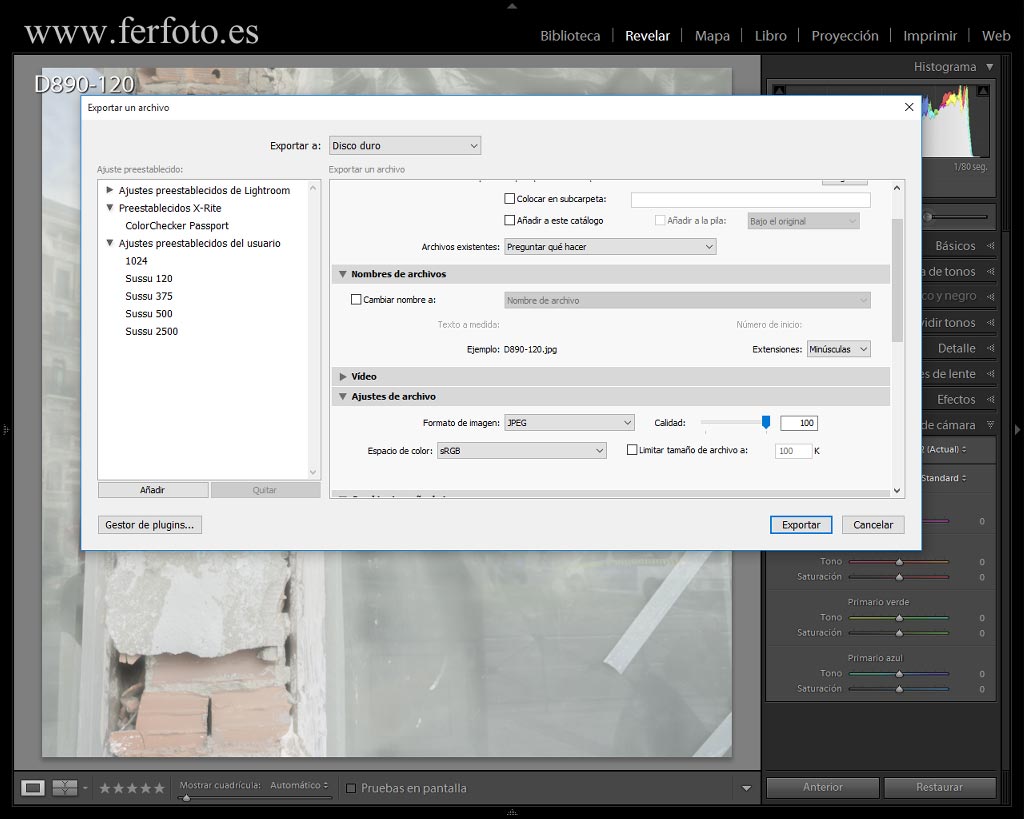Image resolution: width=1024 pixels, height=819 pixels.
Task: Select the loupe view icon in toolbar
Action: pyautogui.click(x=33, y=788)
